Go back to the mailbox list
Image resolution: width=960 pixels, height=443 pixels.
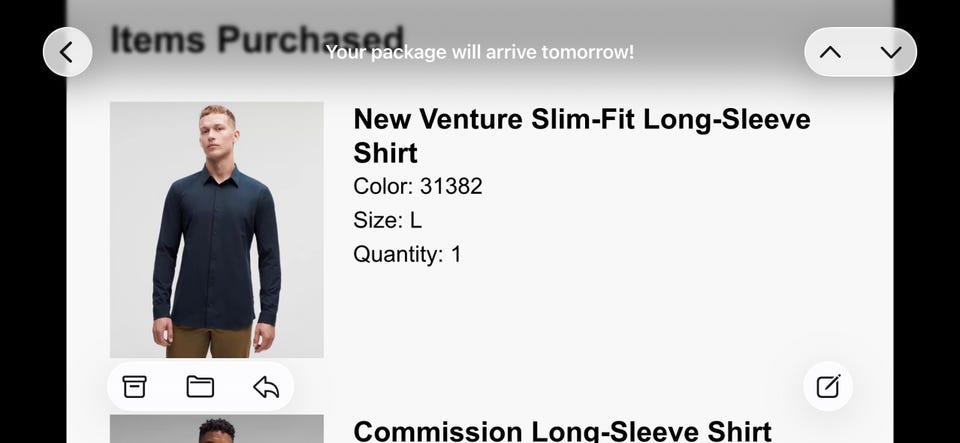pos(67,52)
